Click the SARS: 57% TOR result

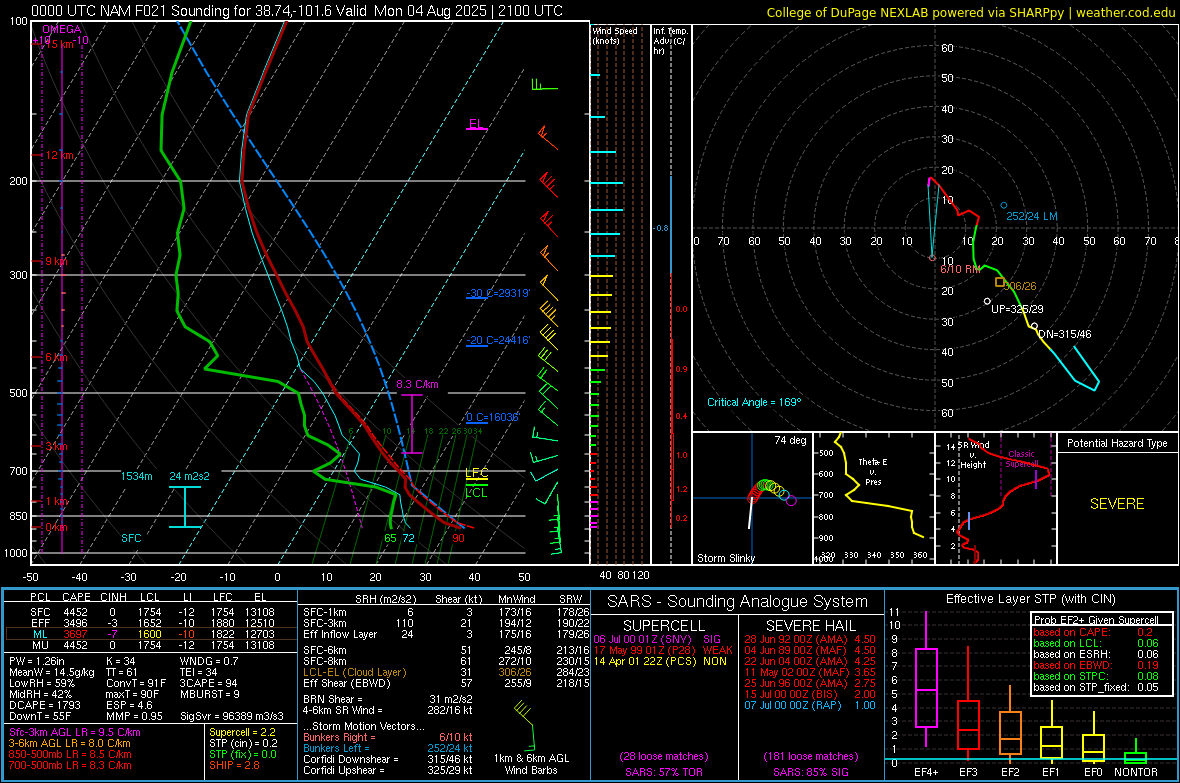point(663,772)
